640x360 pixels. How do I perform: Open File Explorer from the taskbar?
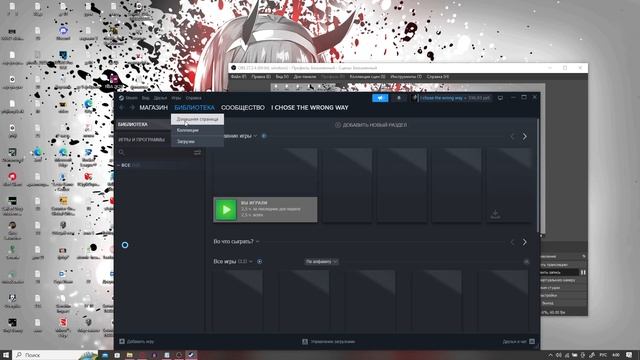(129, 355)
